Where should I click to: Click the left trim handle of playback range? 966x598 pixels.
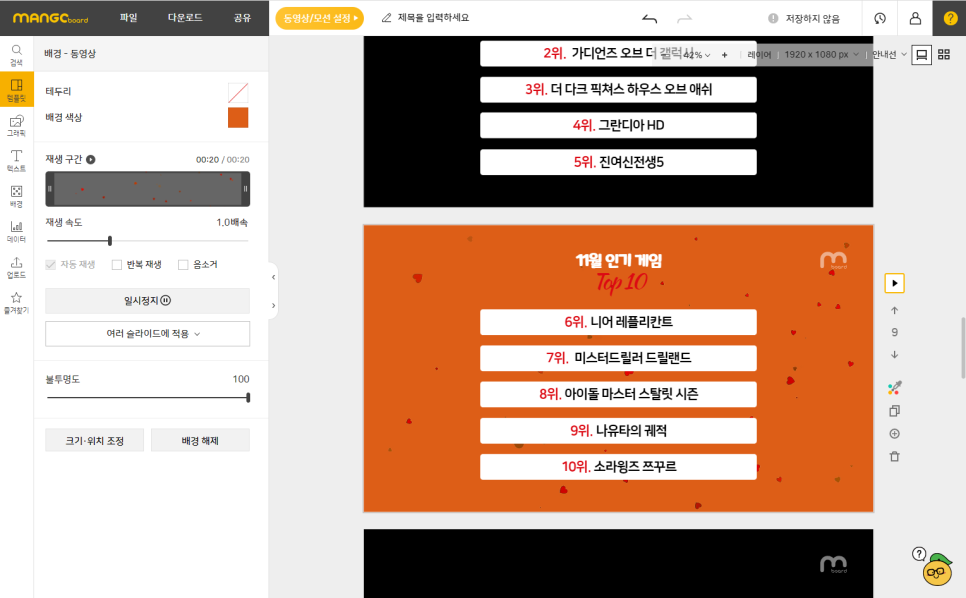pos(50,189)
